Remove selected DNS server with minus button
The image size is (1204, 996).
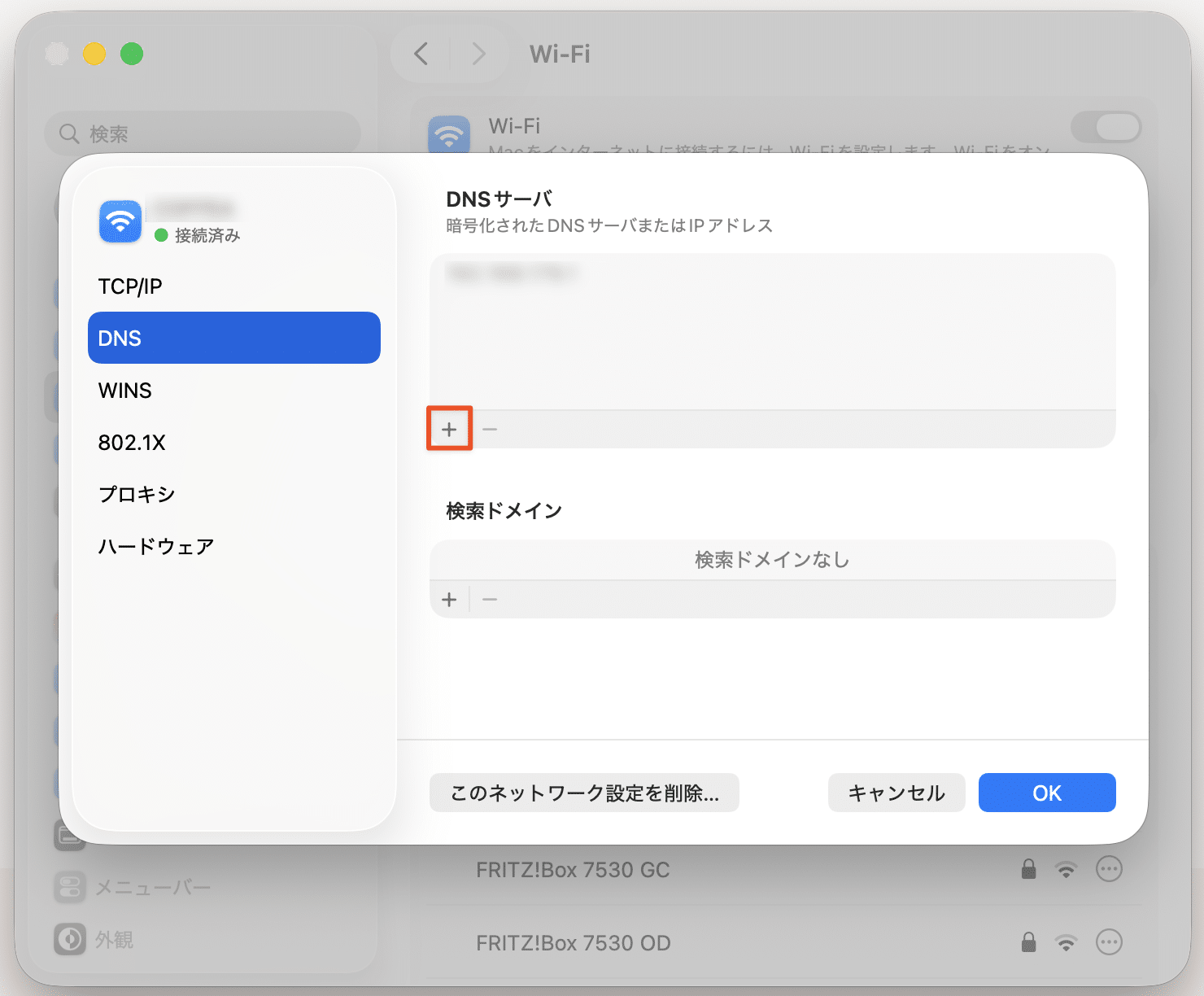coord(490,429)
